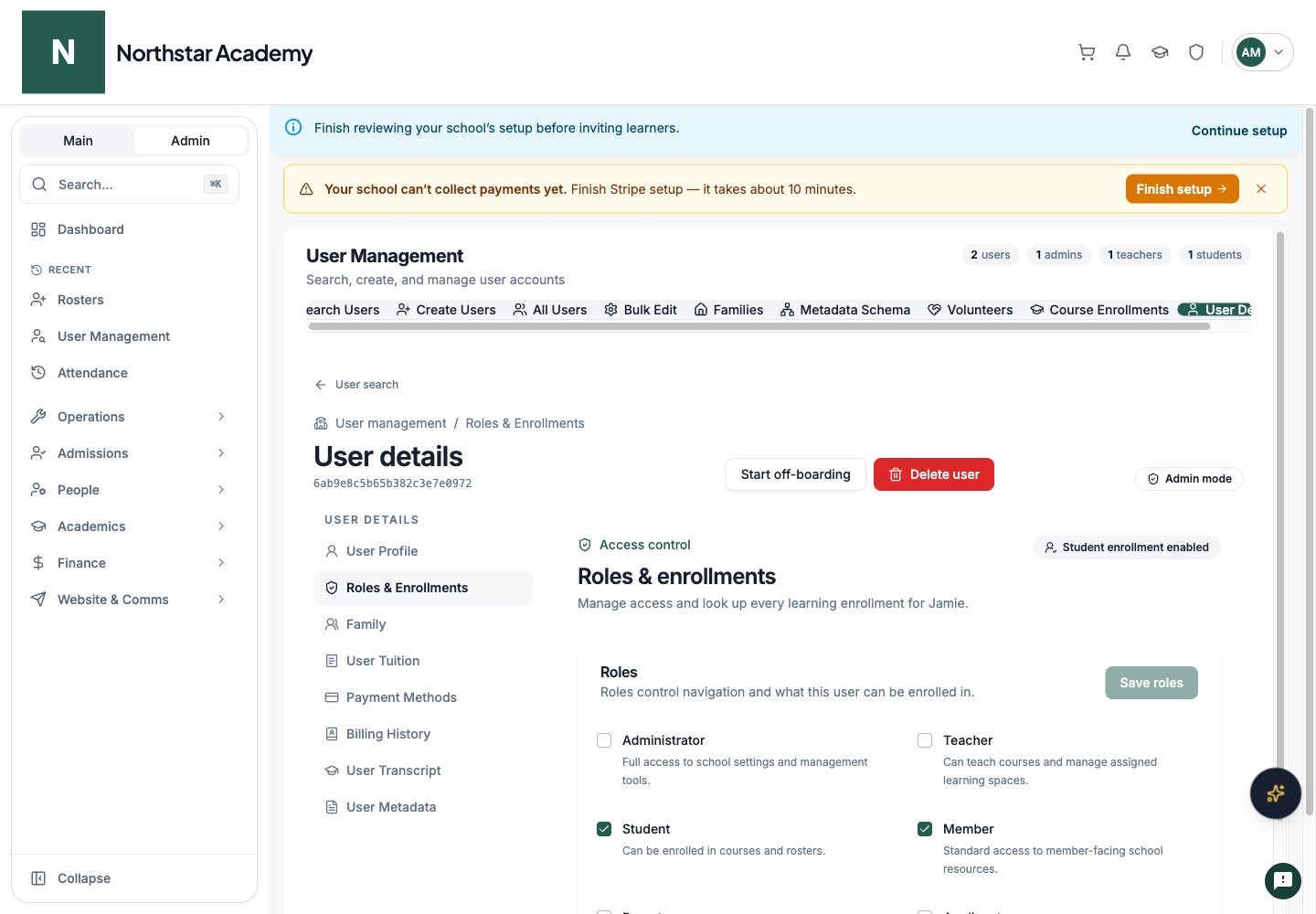The width and height of the screenshot is (1316, 914).
Task: Open notifications bell
Action: tap(1123, 52)
